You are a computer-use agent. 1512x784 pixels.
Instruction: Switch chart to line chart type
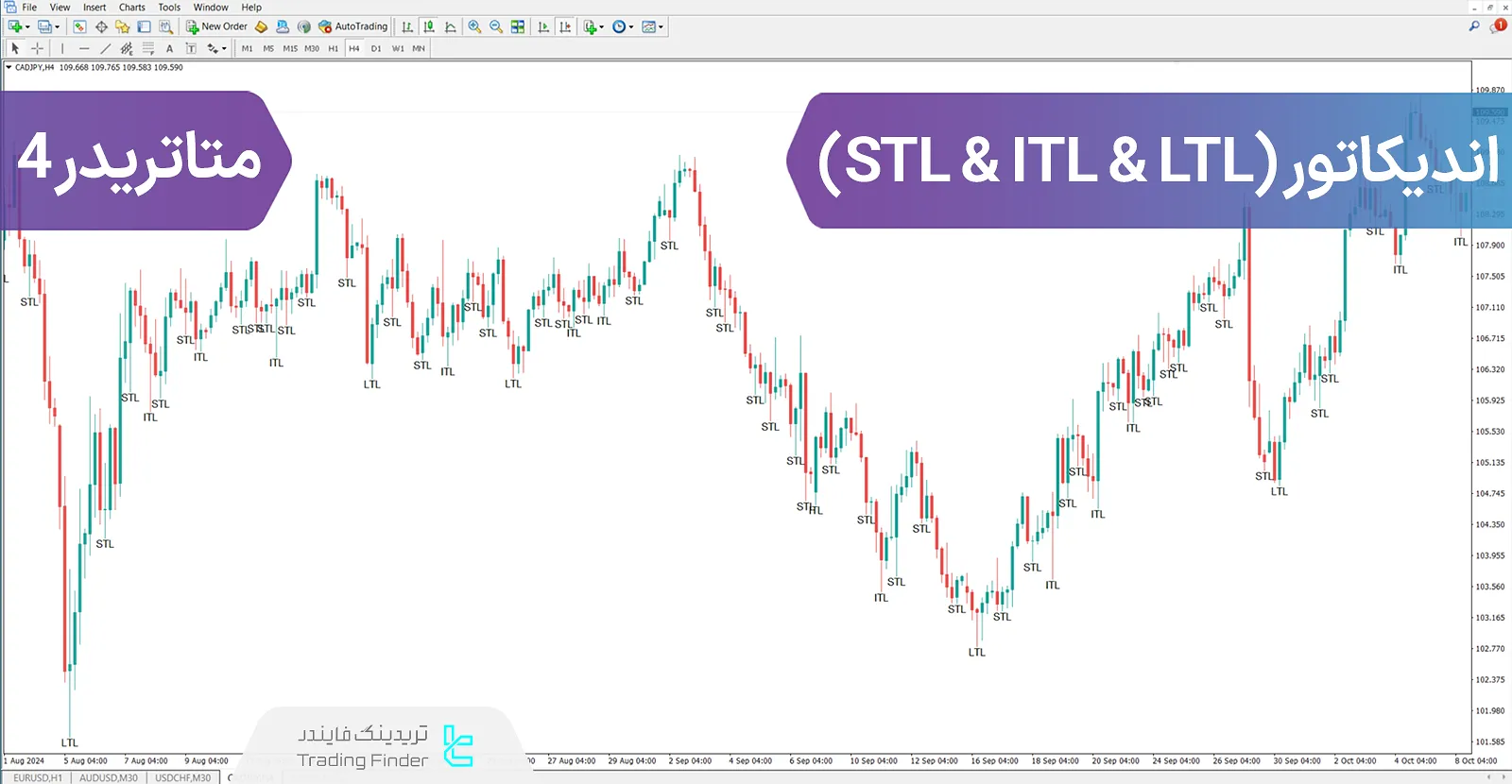(451, 26)
